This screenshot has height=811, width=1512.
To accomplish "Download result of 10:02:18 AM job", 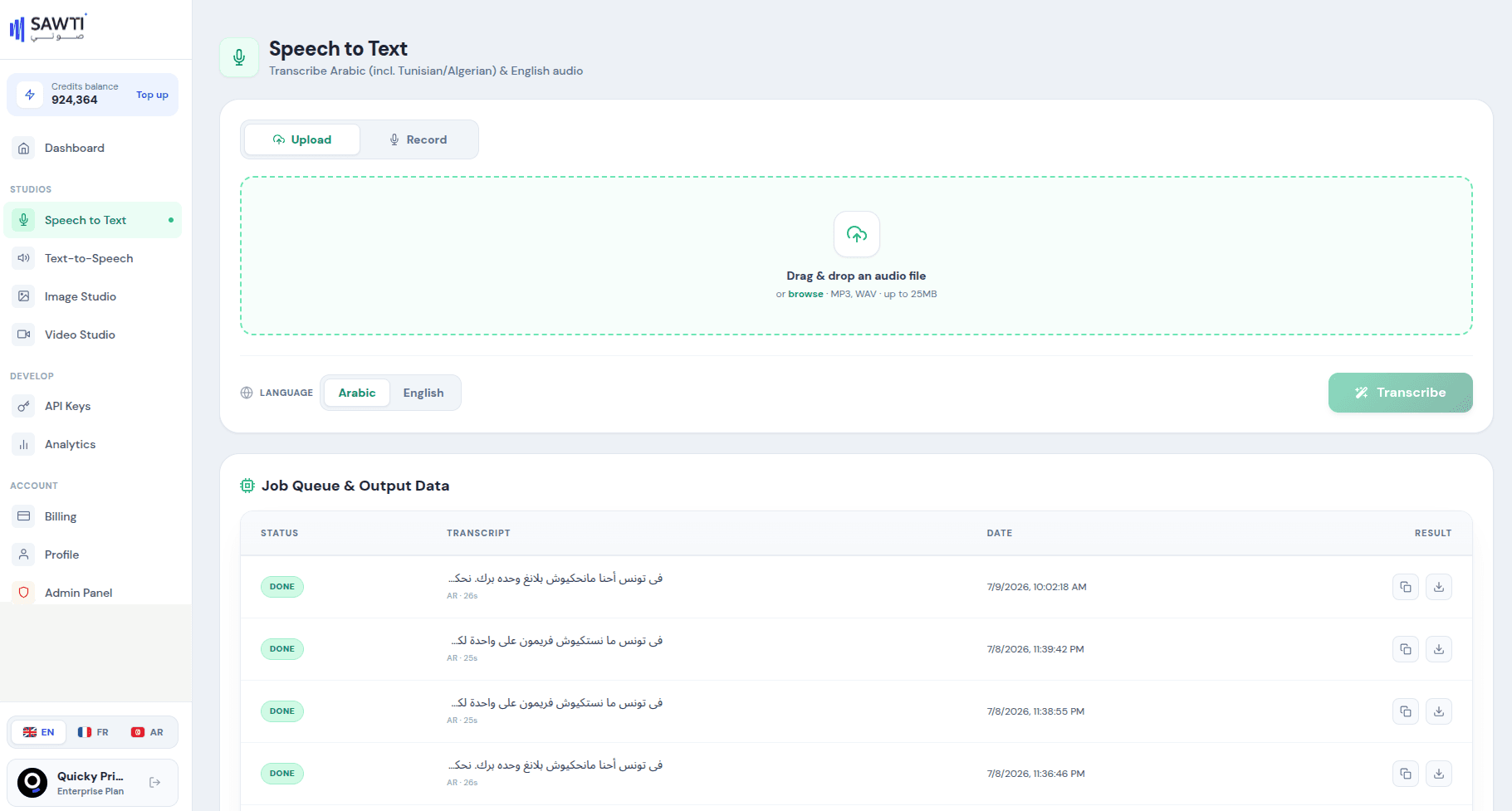I will pyautogui.click(x=1438, y=587).
